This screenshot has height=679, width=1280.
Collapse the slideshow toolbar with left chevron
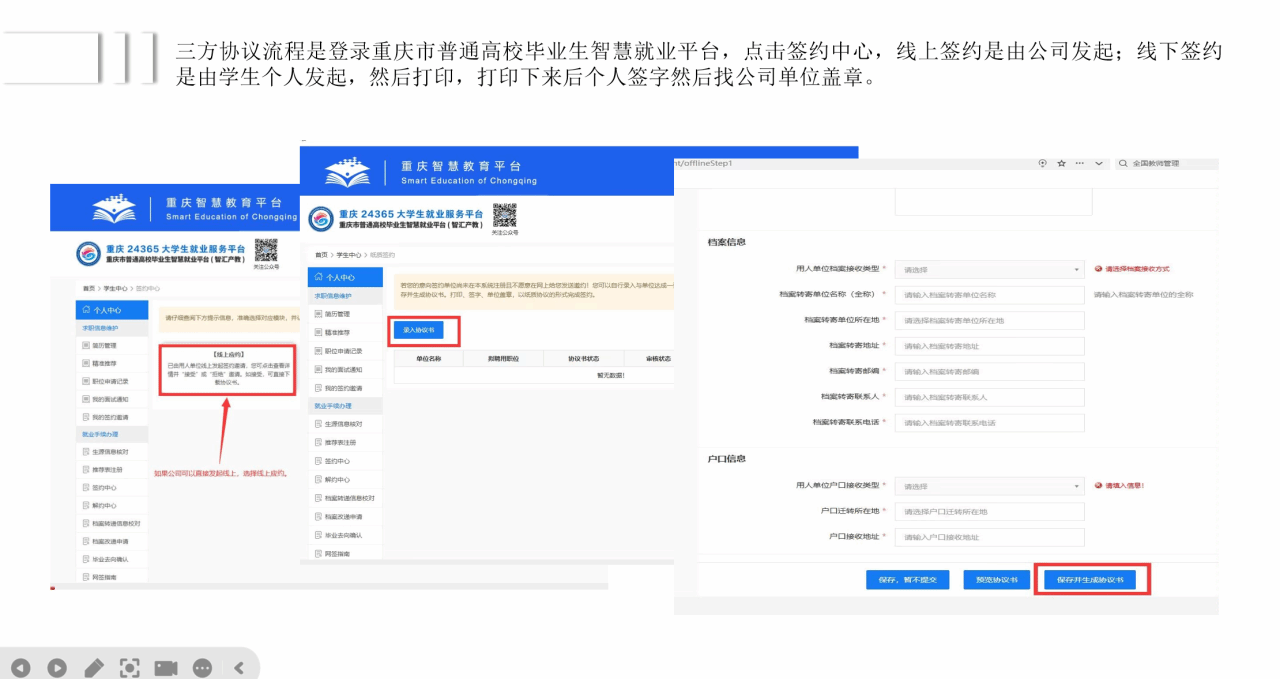239,668
